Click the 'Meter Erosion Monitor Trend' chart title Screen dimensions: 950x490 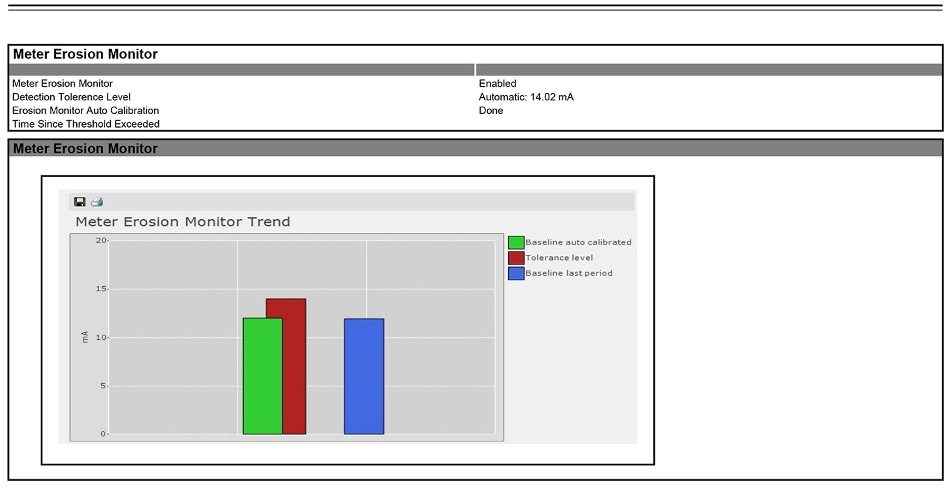(182, 222)
